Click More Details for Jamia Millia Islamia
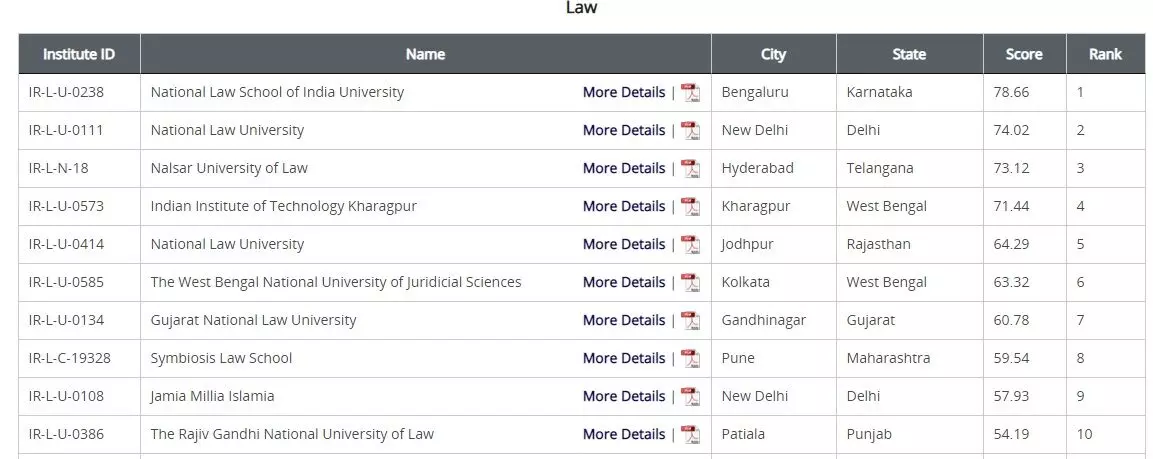The width and height of the screenshot is (1153, 459). (x=624, y=396)
